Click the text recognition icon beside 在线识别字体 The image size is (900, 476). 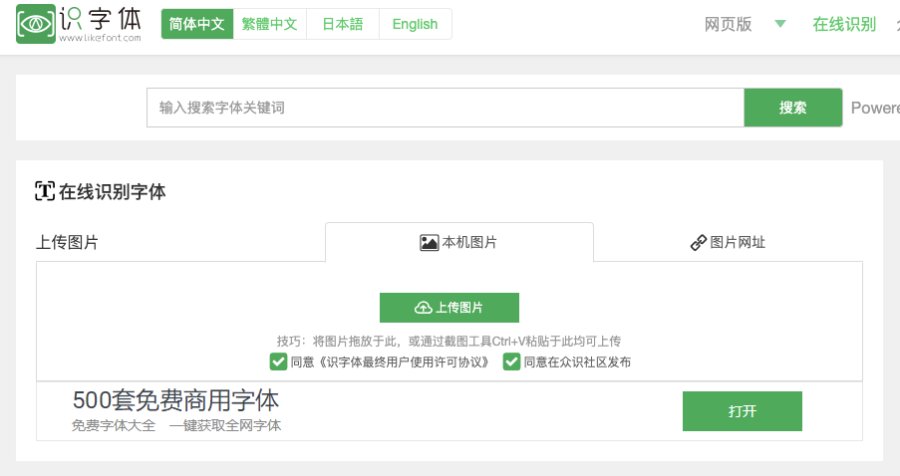[44, 192]
